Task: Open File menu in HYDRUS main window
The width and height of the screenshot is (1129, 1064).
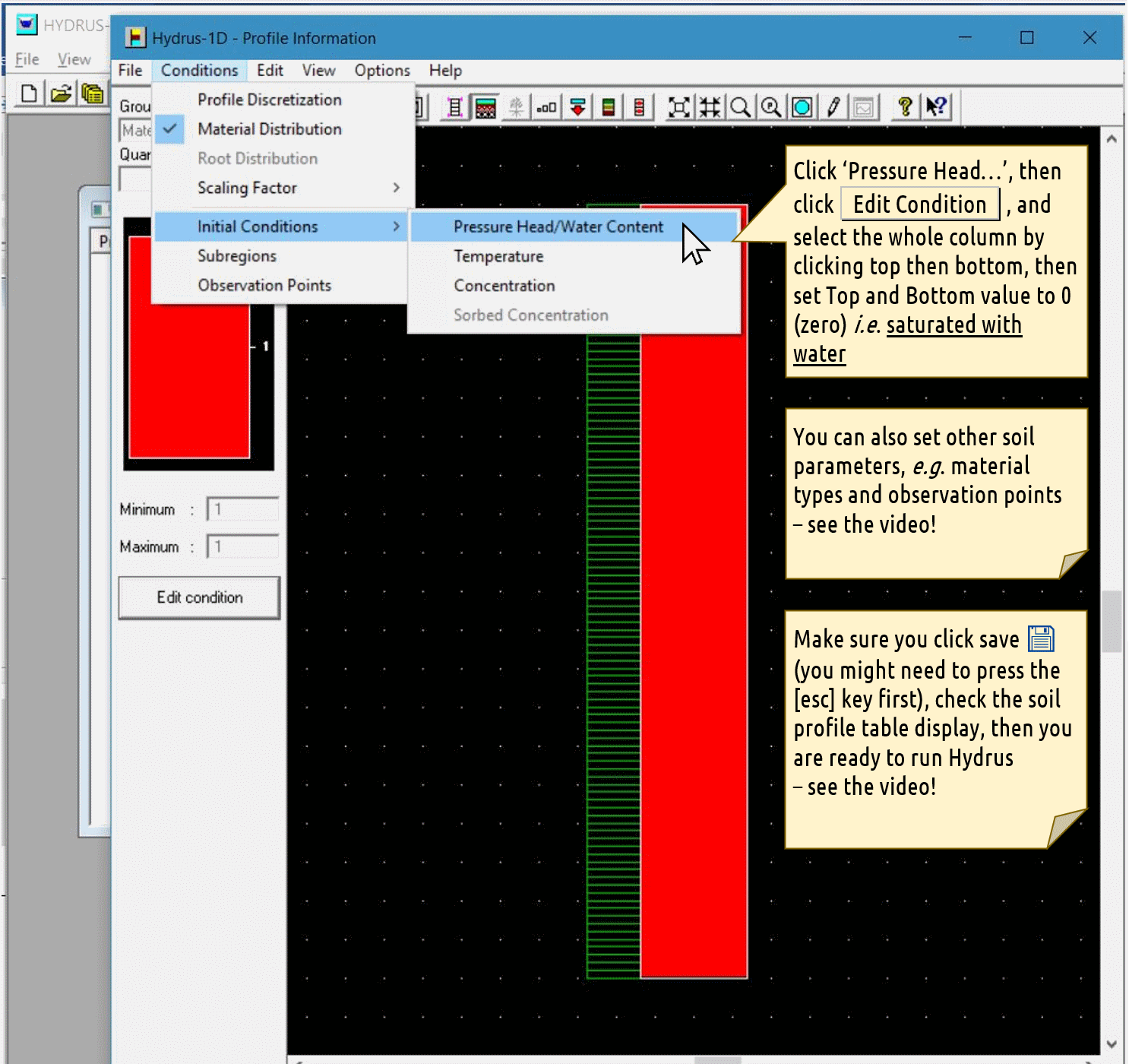Action: click(27, 59)
